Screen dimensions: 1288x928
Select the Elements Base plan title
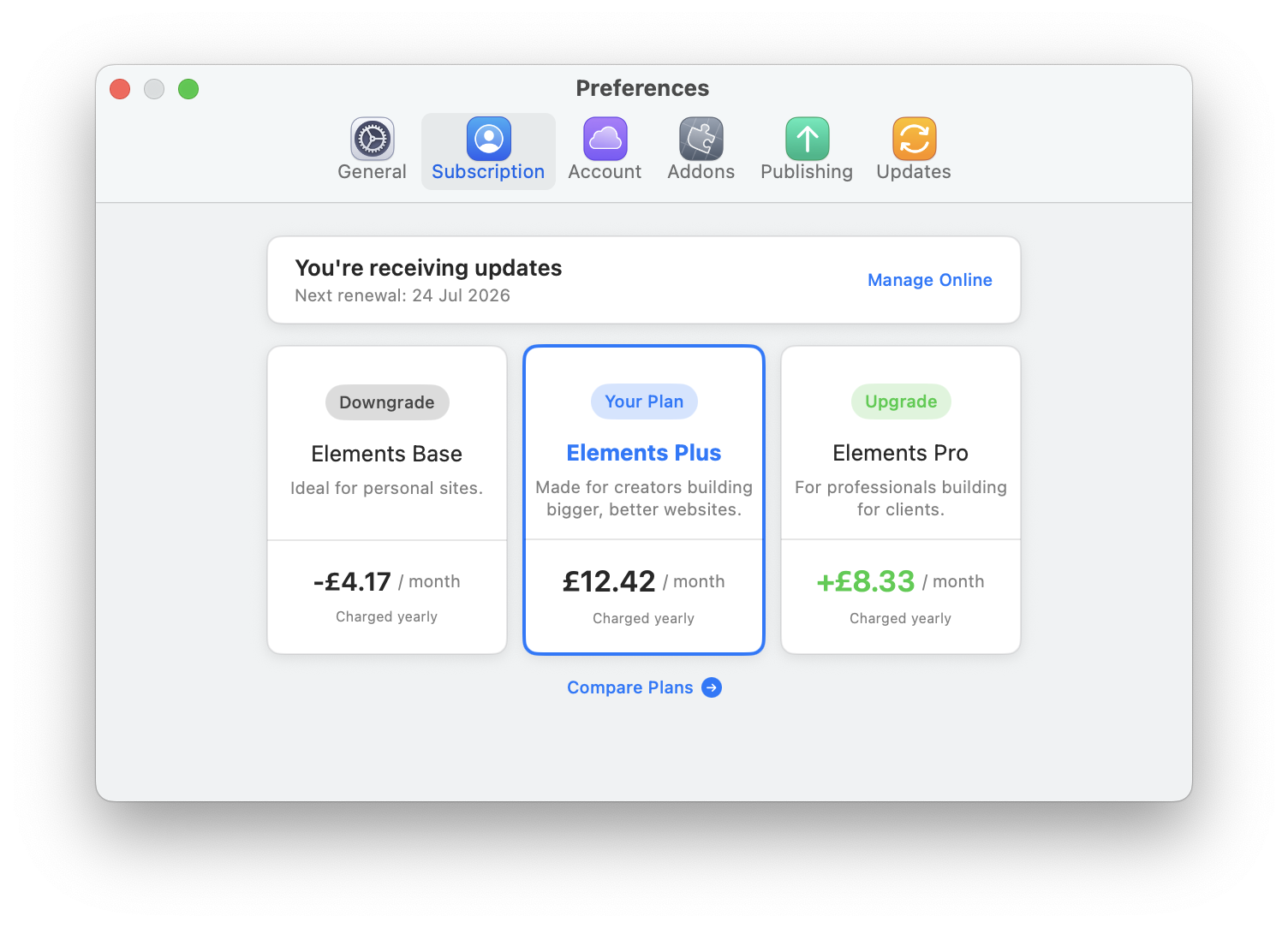pos(386,454)
